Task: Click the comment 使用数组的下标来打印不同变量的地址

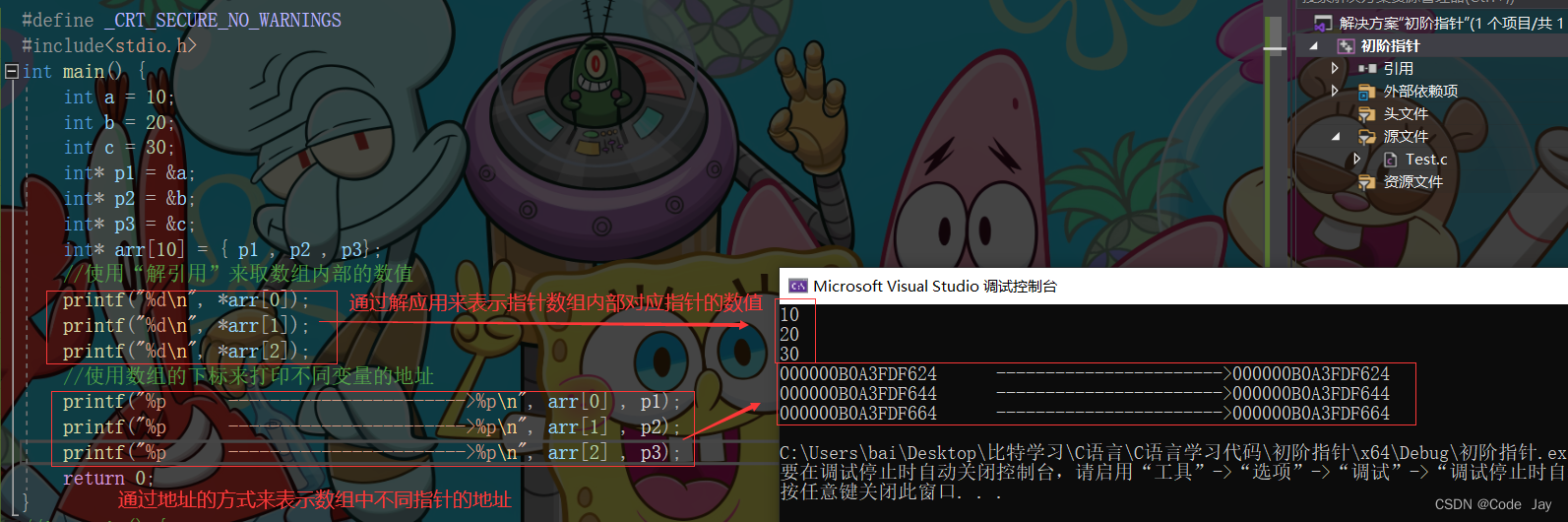Action: coord(248,376)
